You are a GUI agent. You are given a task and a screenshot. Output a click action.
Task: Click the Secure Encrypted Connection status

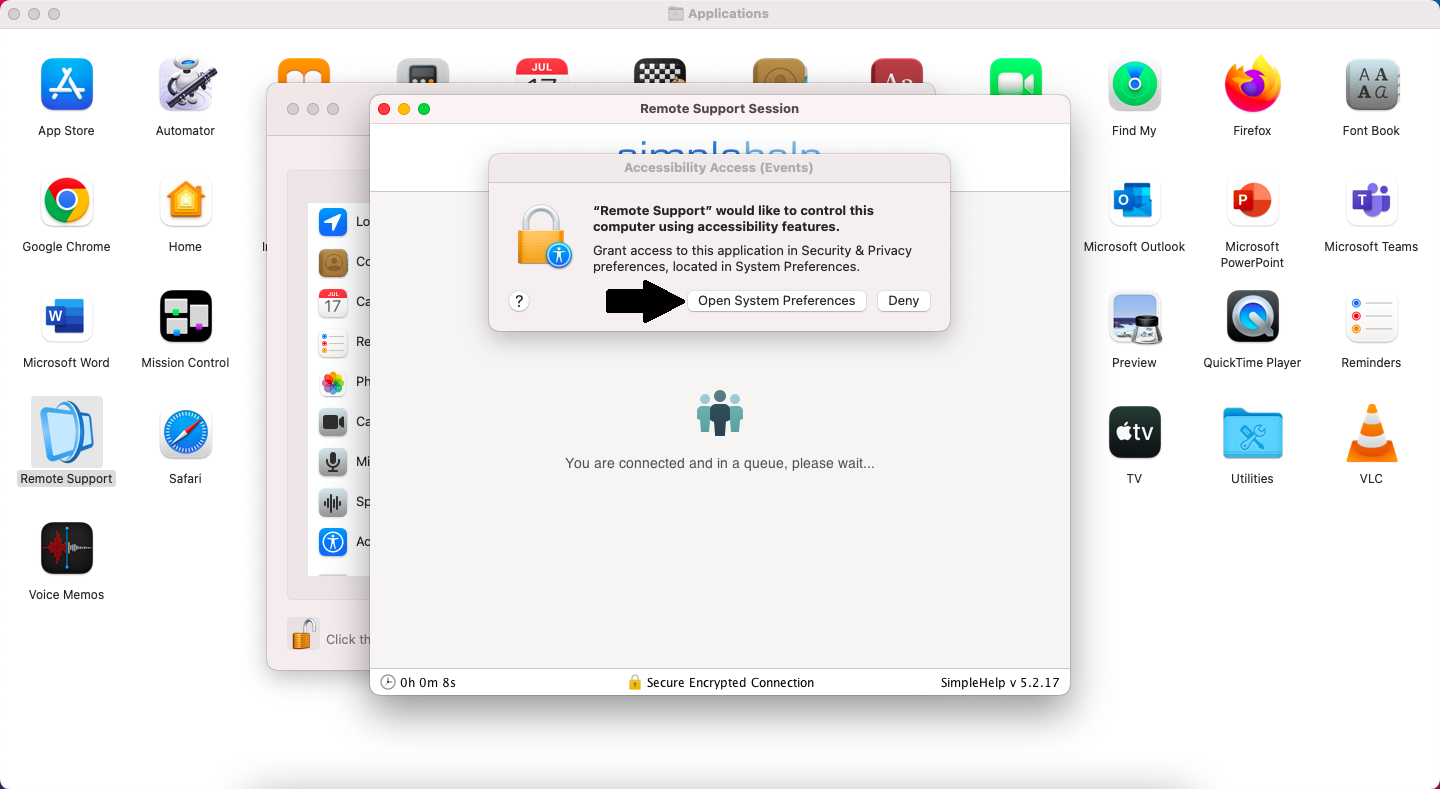[720, 683]
